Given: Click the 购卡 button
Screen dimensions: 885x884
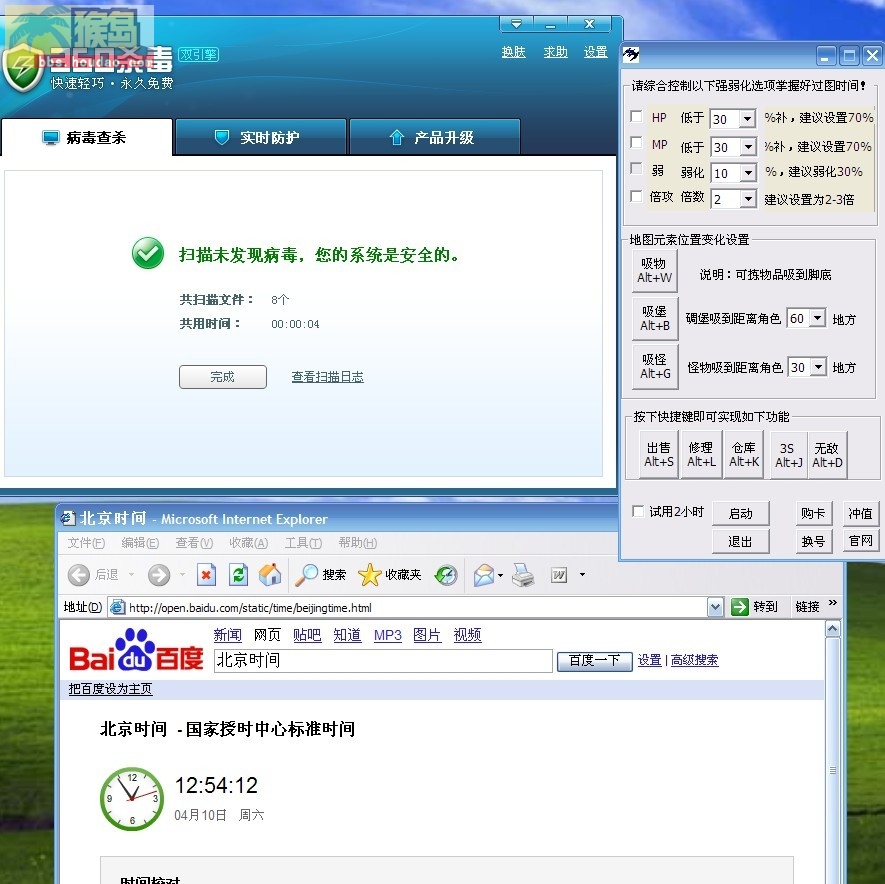Looking at the screenshot, I should [x=813, y=513].
